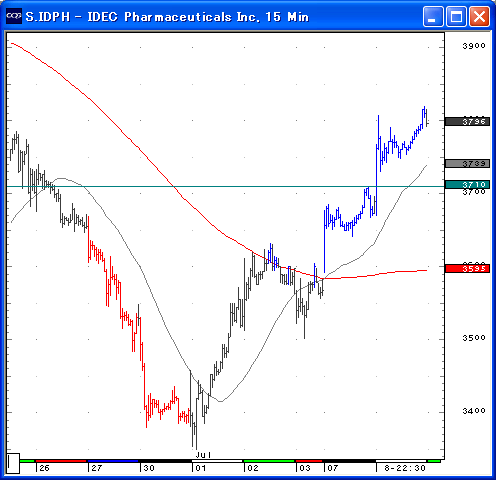The width and height of the screenshot is (496, 480).
Task: Maximize the IDEC Pharmaceuticals chart window
Action: (x=456, y=16)
